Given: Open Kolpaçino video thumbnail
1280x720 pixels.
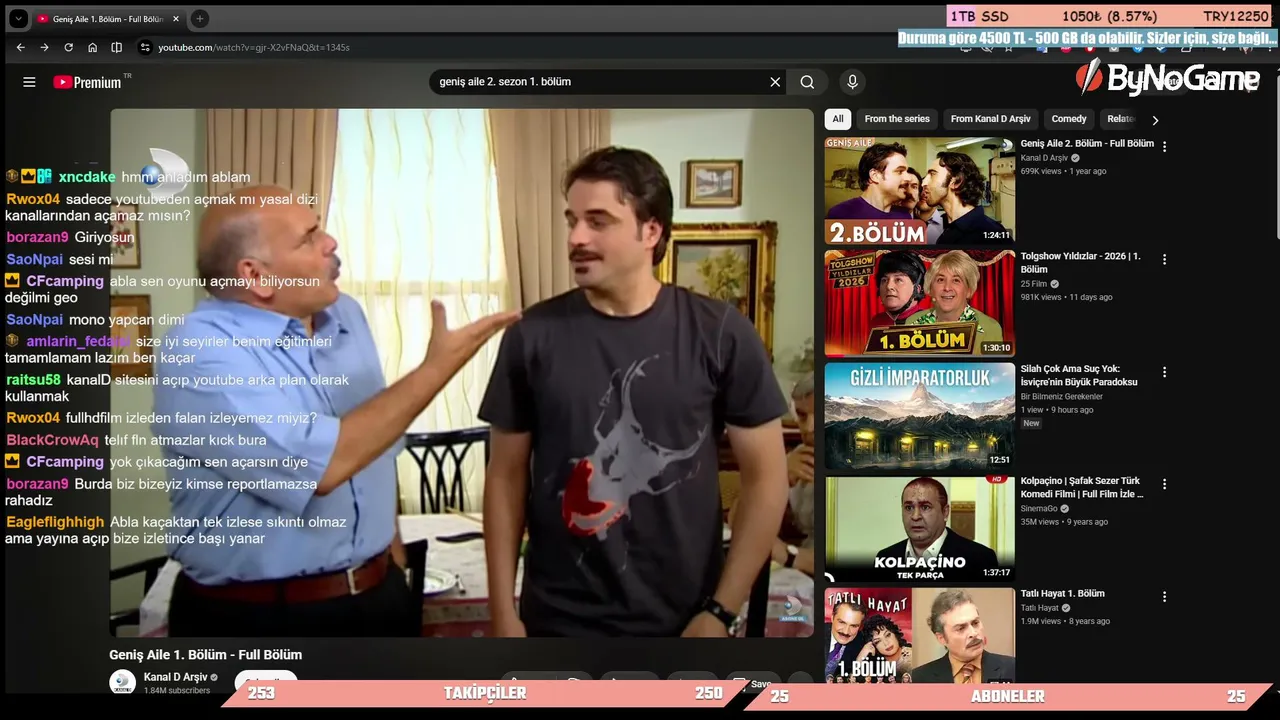Looking at the screenshot, I should pos(920,529).
